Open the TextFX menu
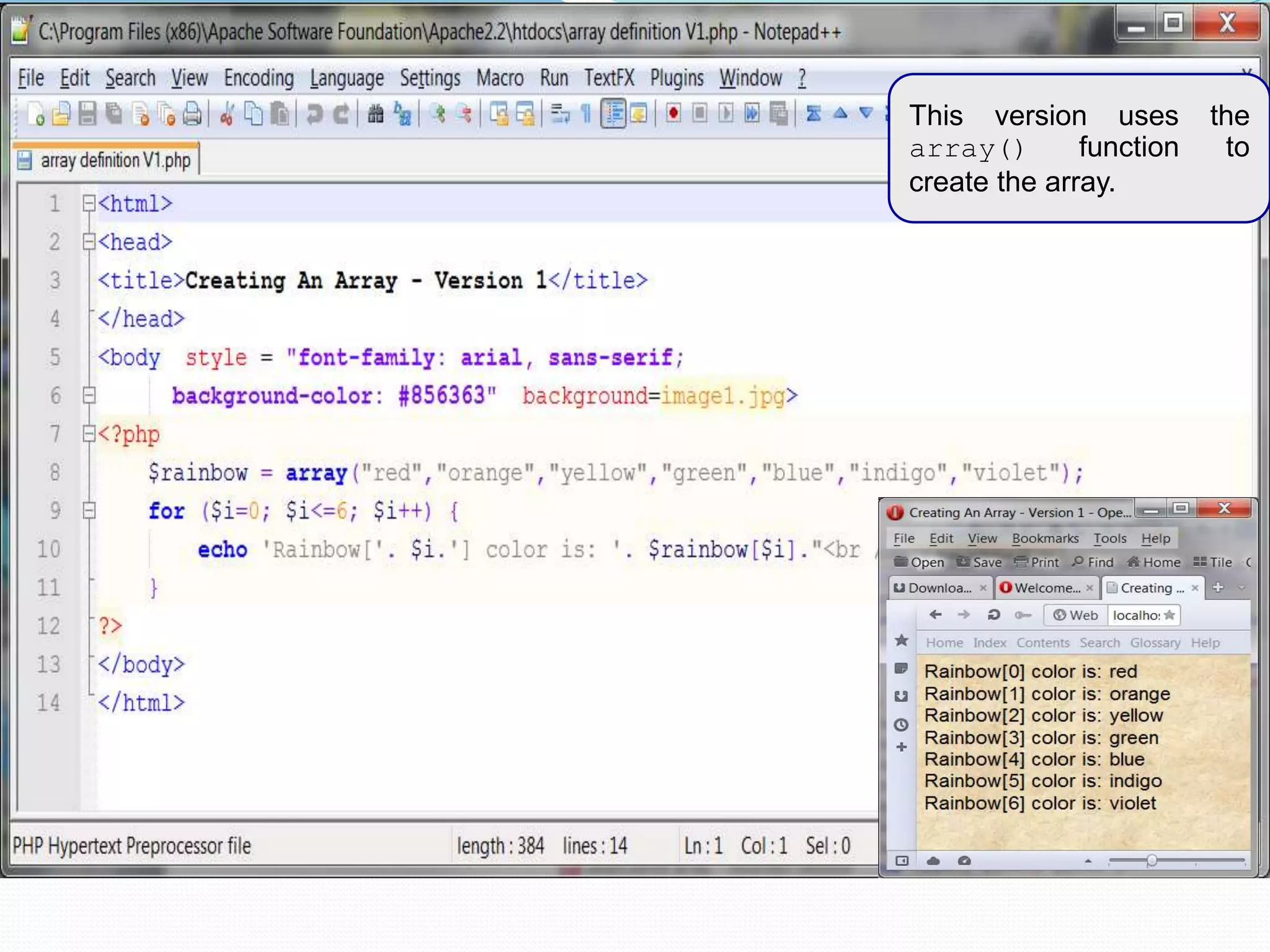Viewport: 1270px width, 952px height. coord(609,78)
